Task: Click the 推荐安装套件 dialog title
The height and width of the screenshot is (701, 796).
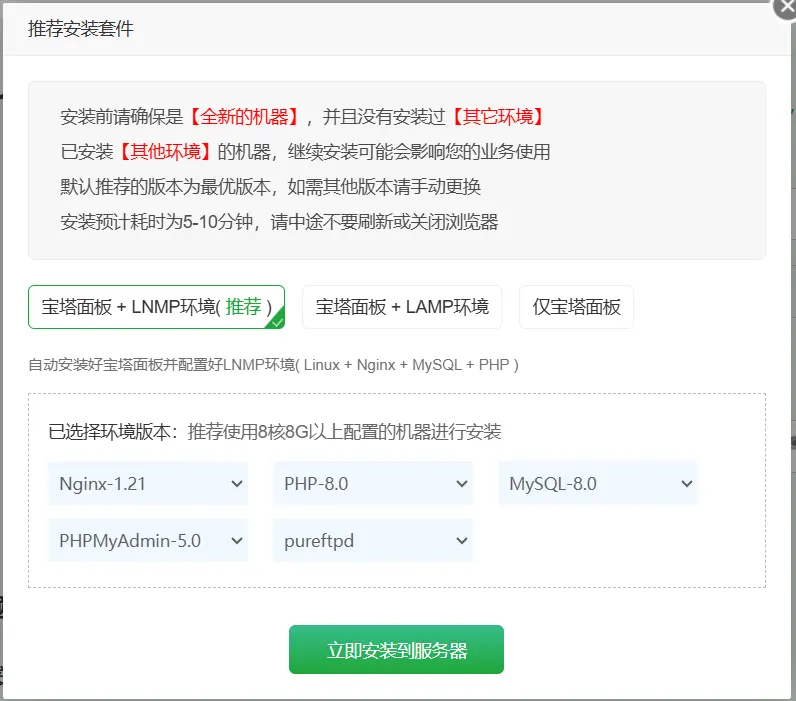Action: coord(81,29)
